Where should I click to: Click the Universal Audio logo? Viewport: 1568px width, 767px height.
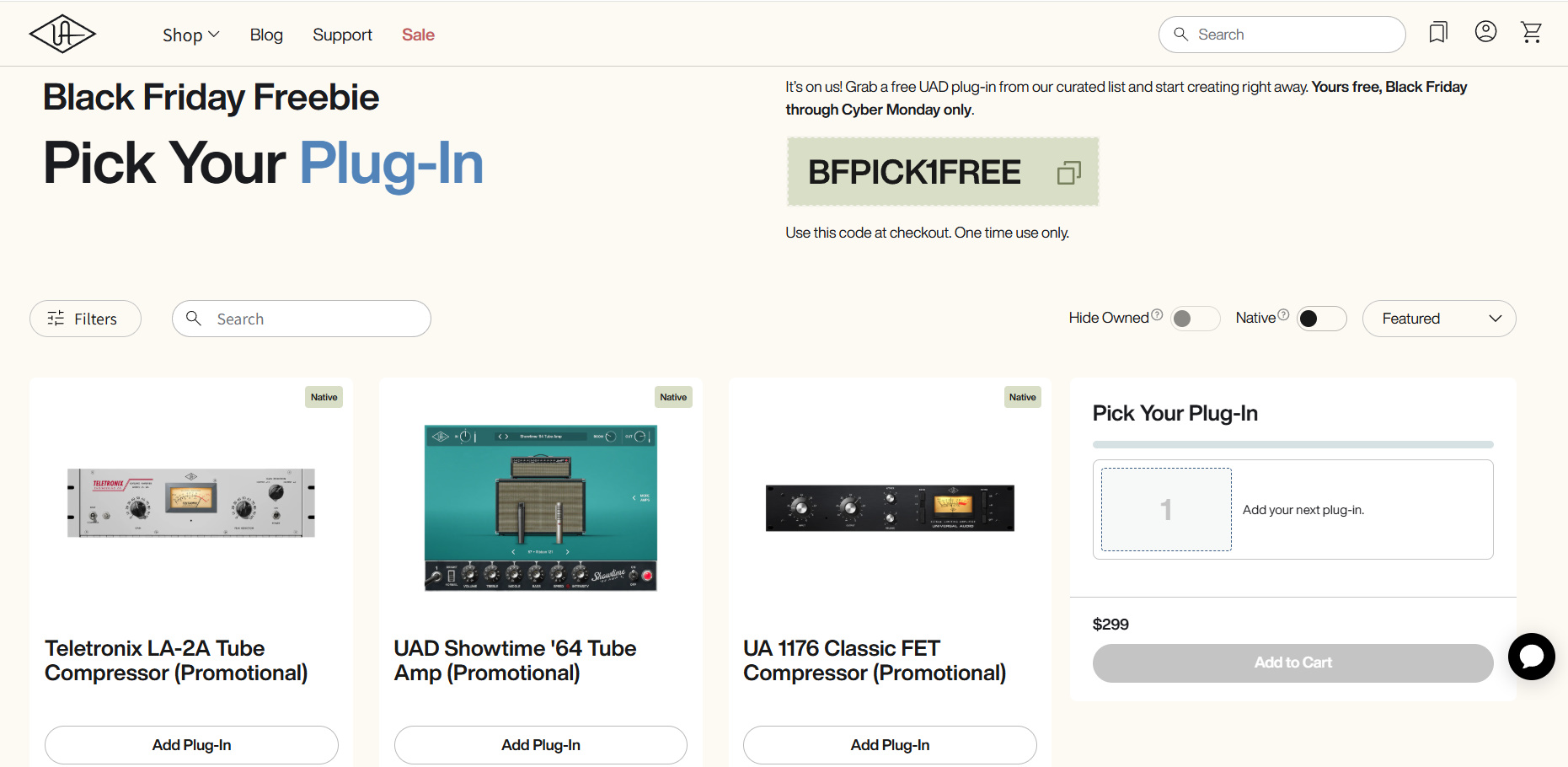pos(62,35)
